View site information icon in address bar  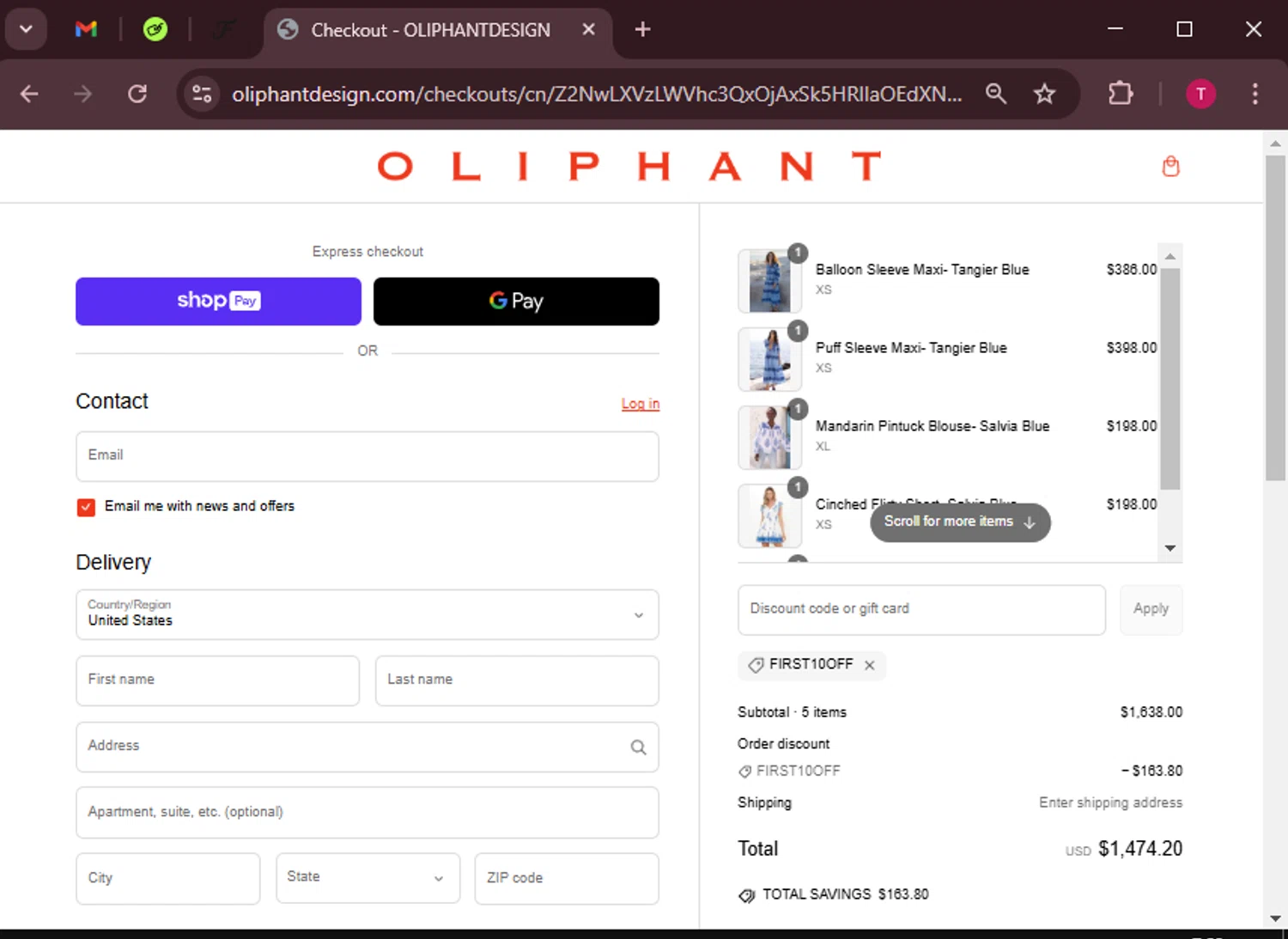202,94
